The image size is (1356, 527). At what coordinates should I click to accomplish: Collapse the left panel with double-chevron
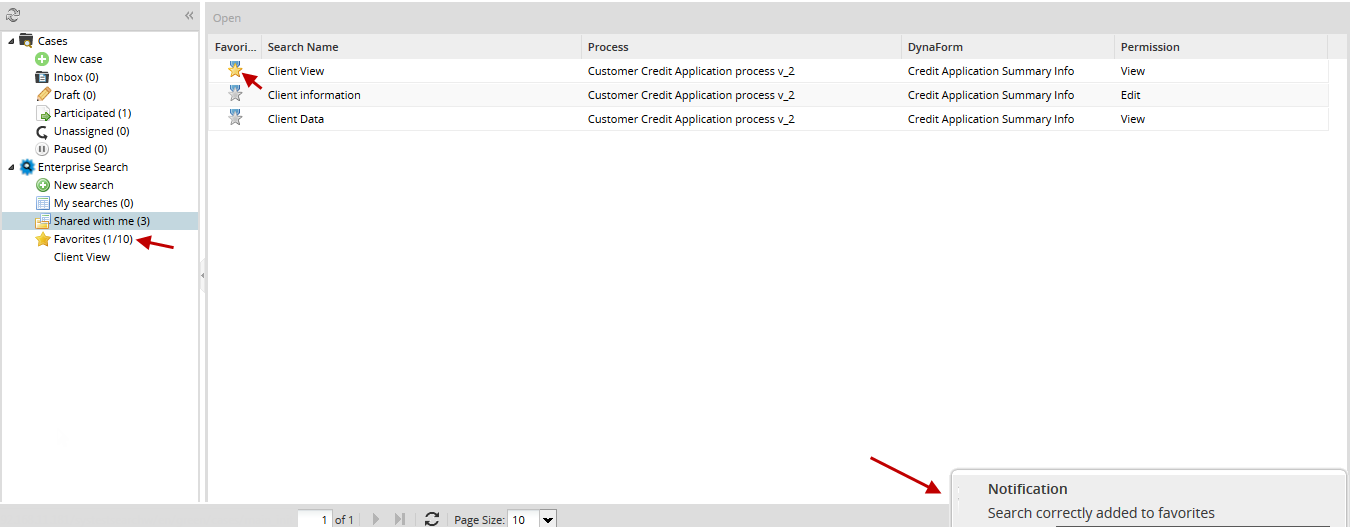click(x=189, y=16)
